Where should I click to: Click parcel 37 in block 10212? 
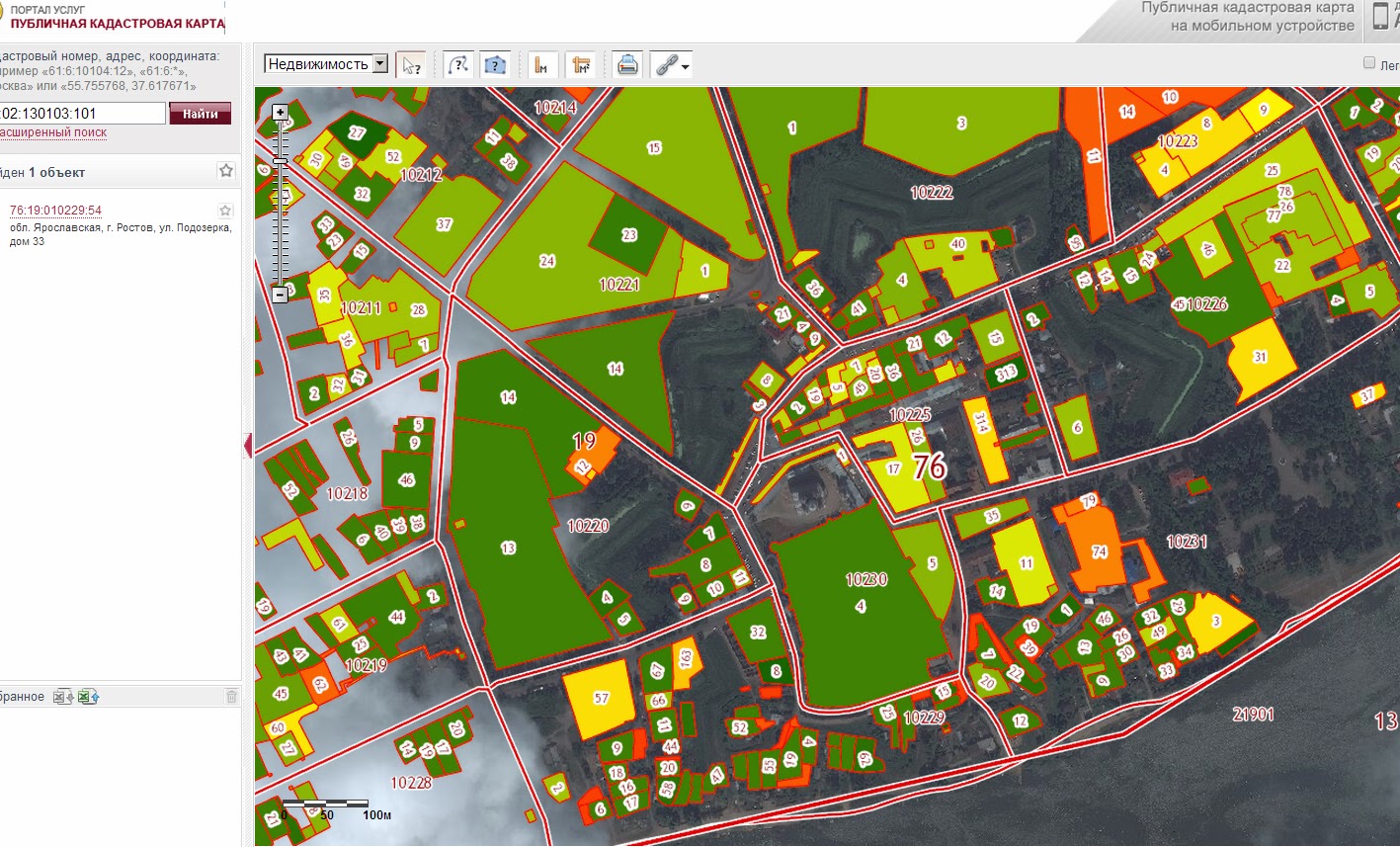point(445,225)
